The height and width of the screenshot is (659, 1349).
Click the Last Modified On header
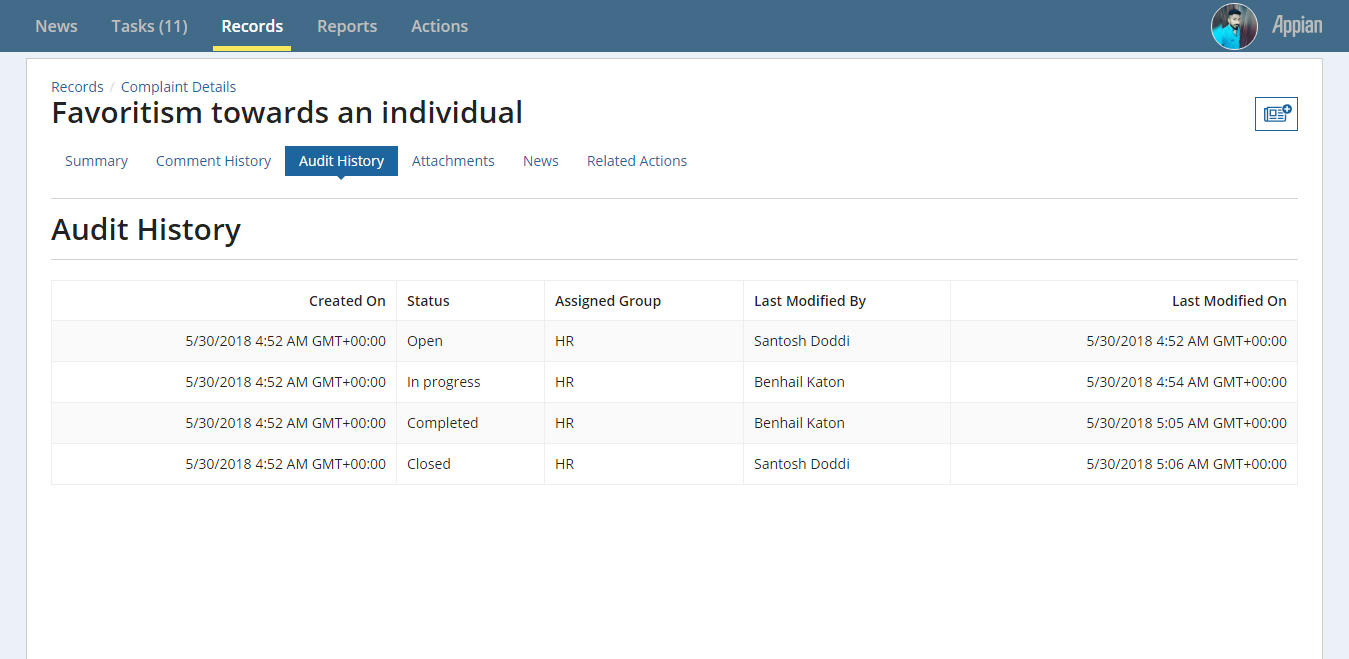1229,301
